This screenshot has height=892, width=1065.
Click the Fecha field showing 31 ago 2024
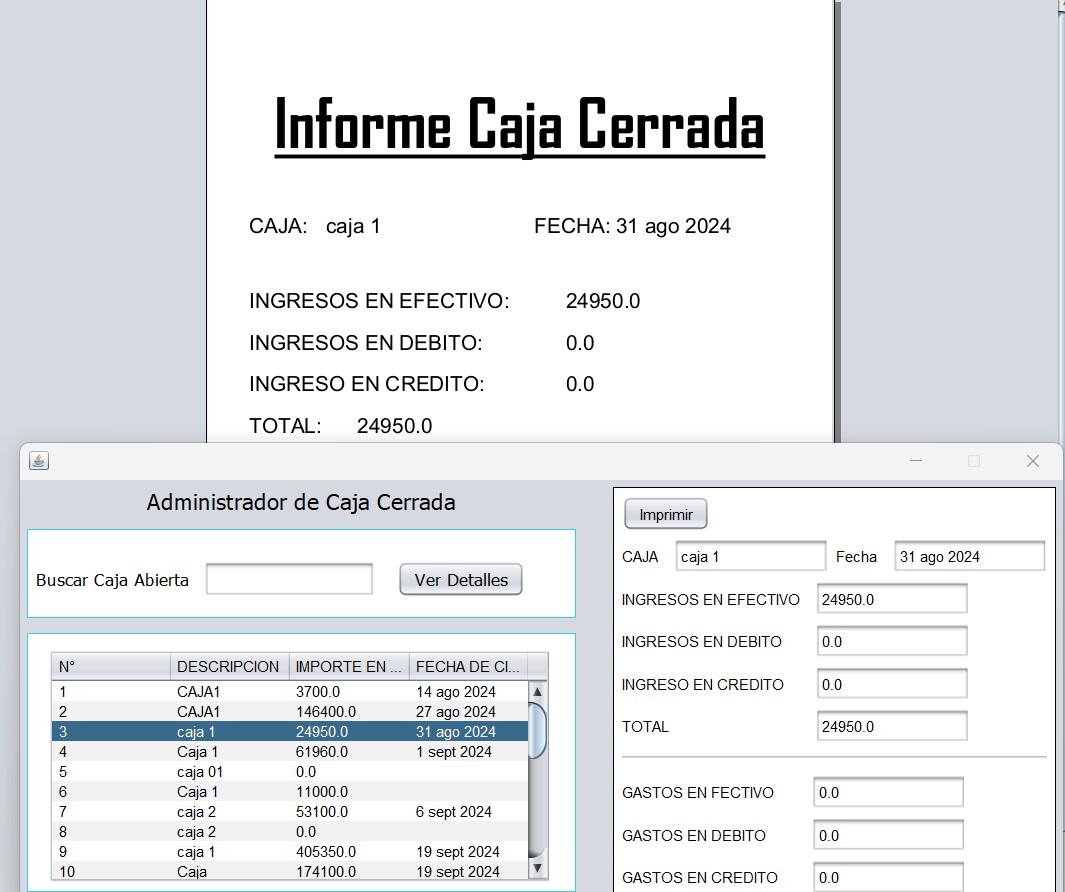(968, 556)
